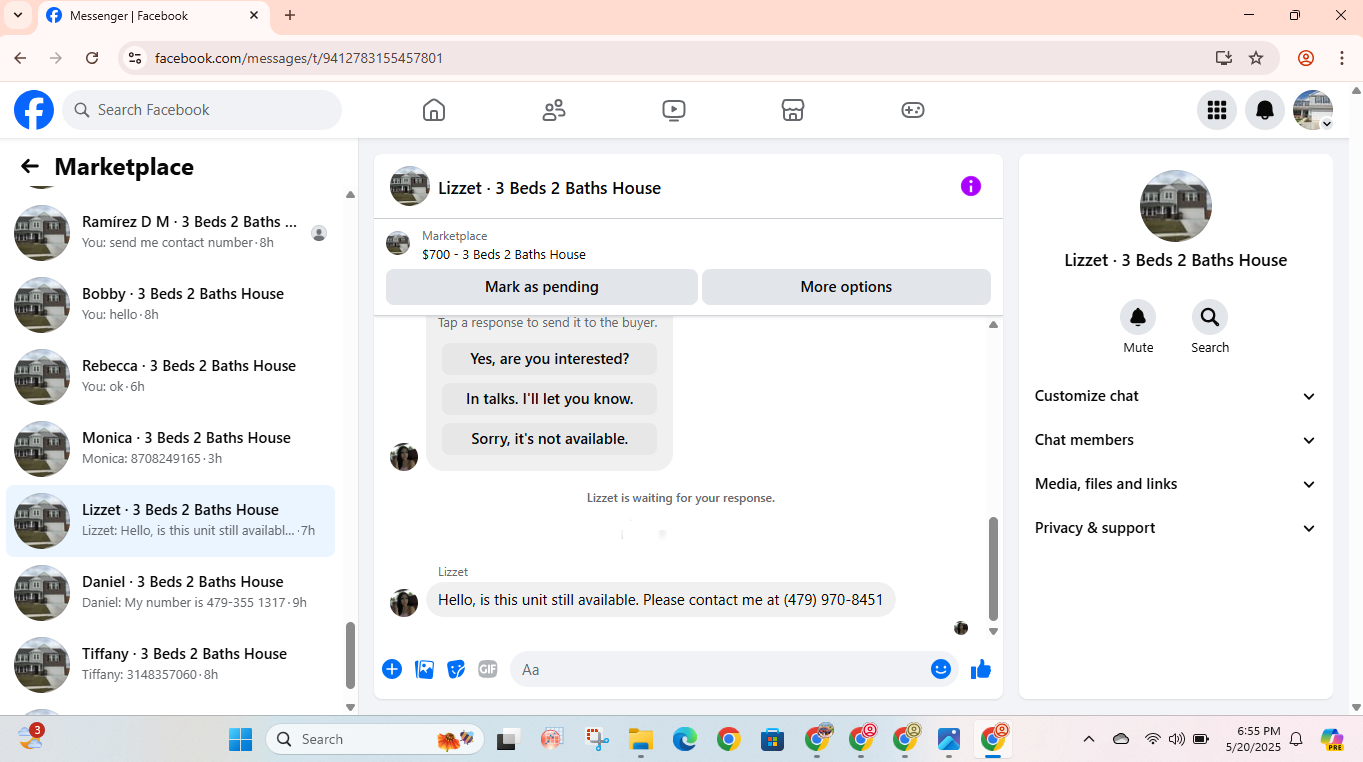
Task: Open the Menu grid icon
Action: [x=1217, y=110]
